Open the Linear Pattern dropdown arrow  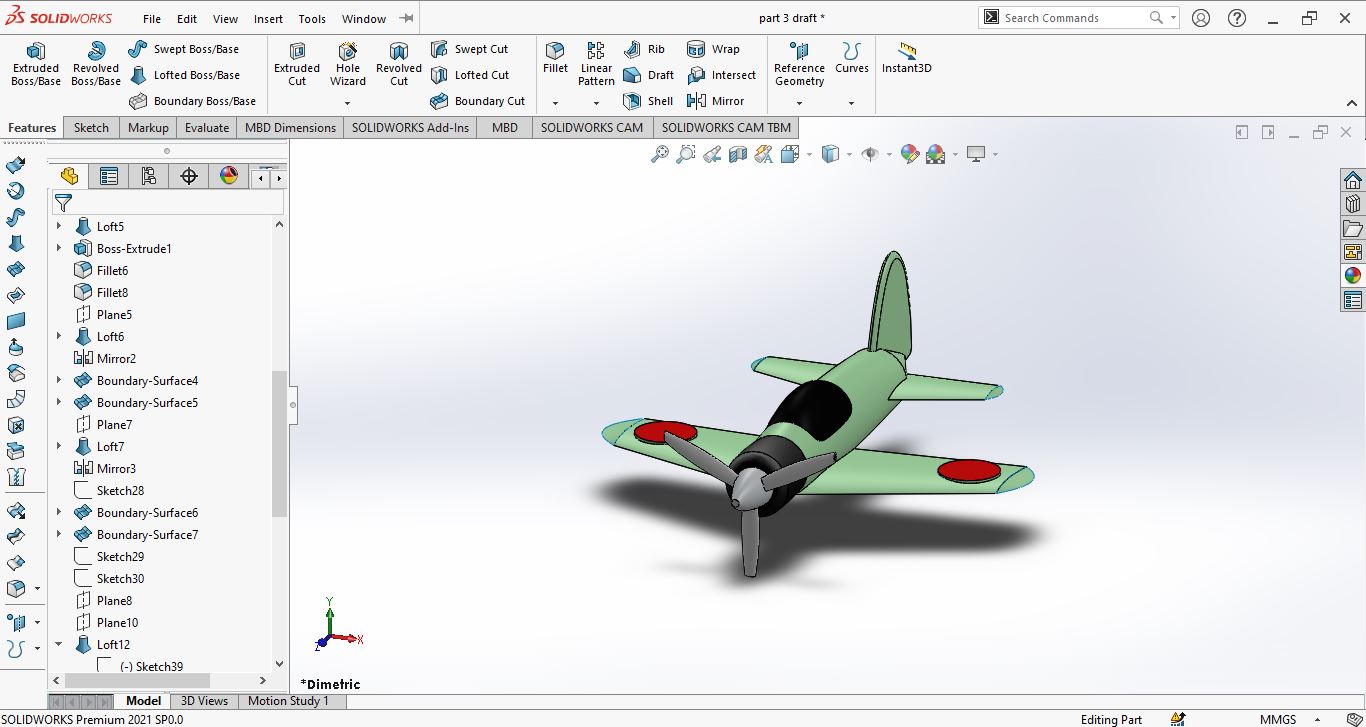[x=596, y=103]
